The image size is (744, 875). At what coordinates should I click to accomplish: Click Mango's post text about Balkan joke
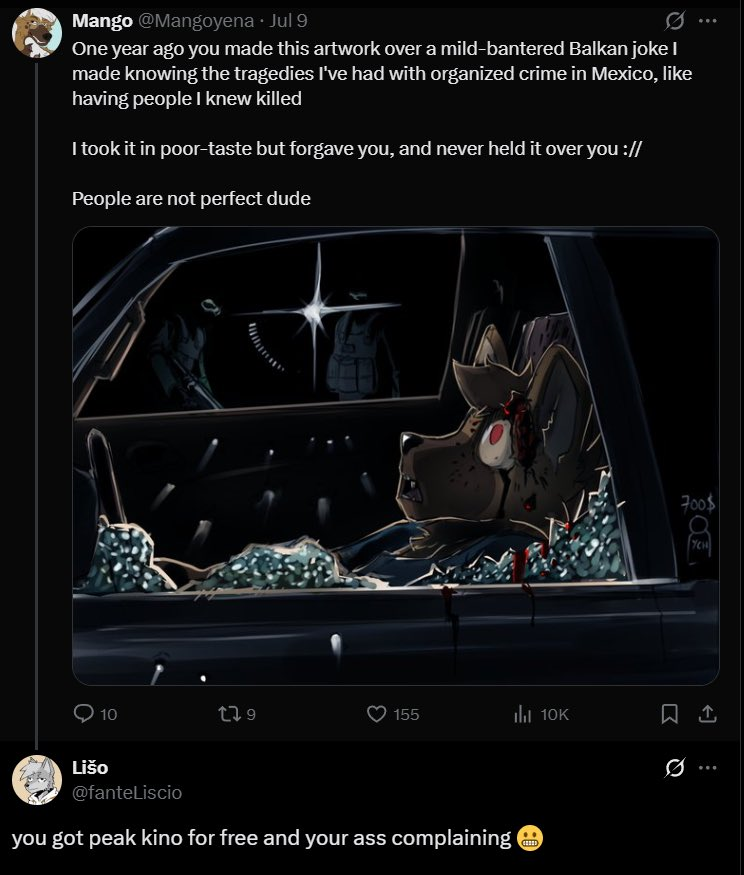coord(380,73)
